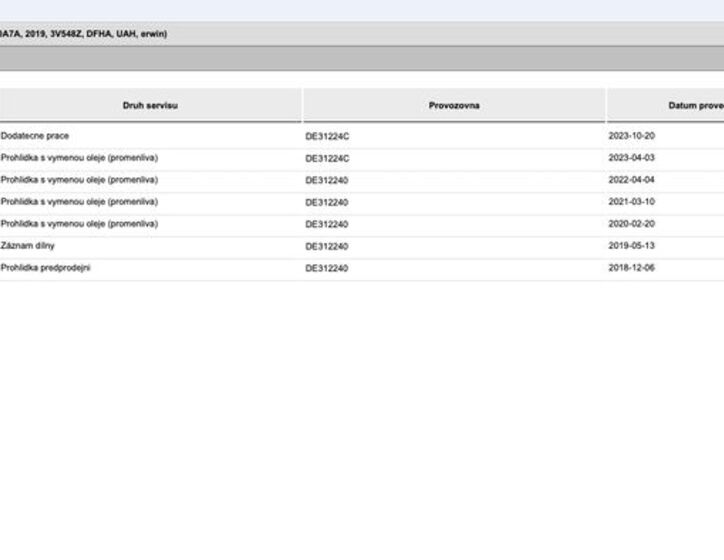
Task: Click the "Druh servisu" column header
Action: (150, 105)
